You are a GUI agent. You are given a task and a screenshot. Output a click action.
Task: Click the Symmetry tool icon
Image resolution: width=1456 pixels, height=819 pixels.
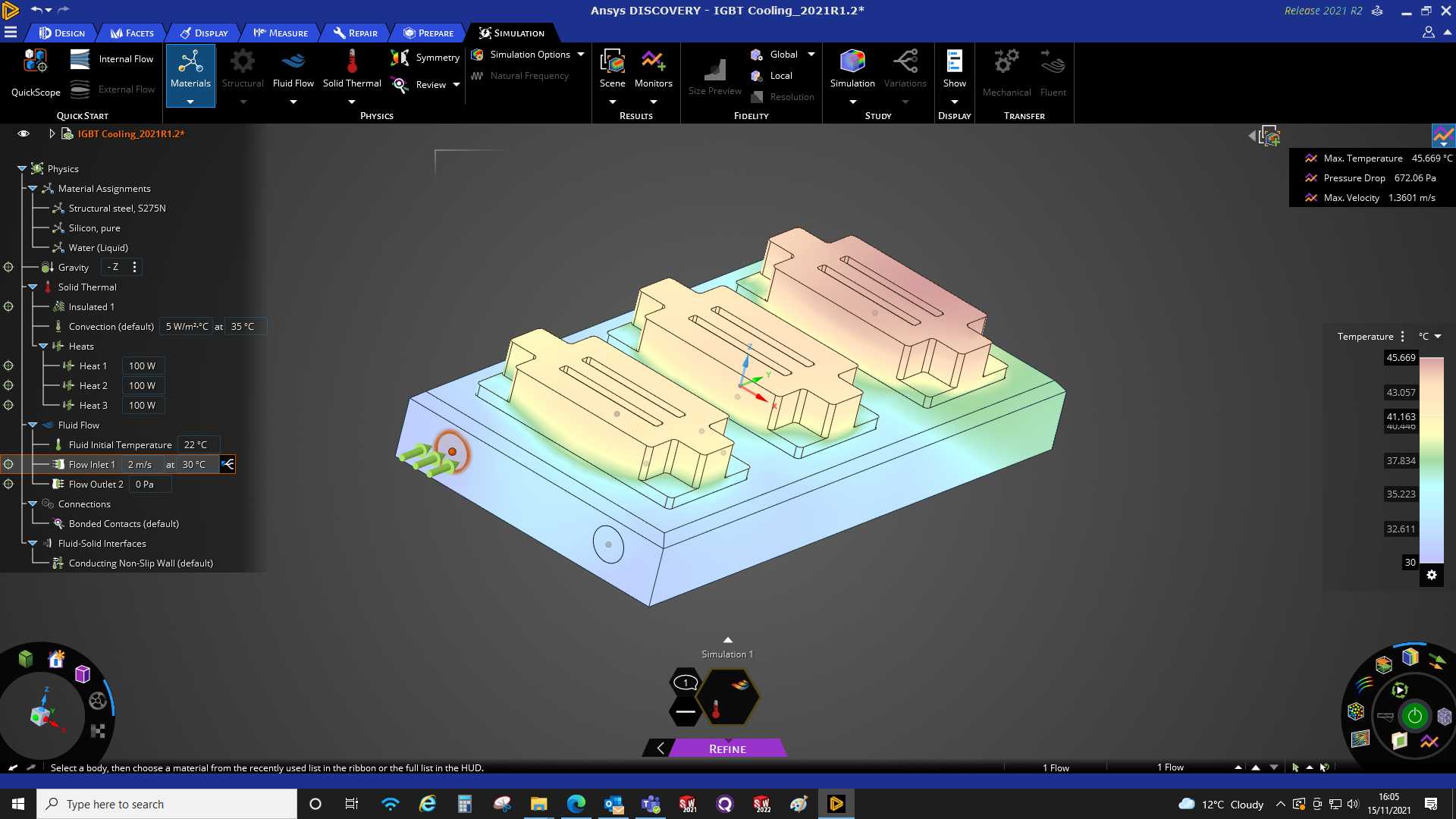click(400, 58)
